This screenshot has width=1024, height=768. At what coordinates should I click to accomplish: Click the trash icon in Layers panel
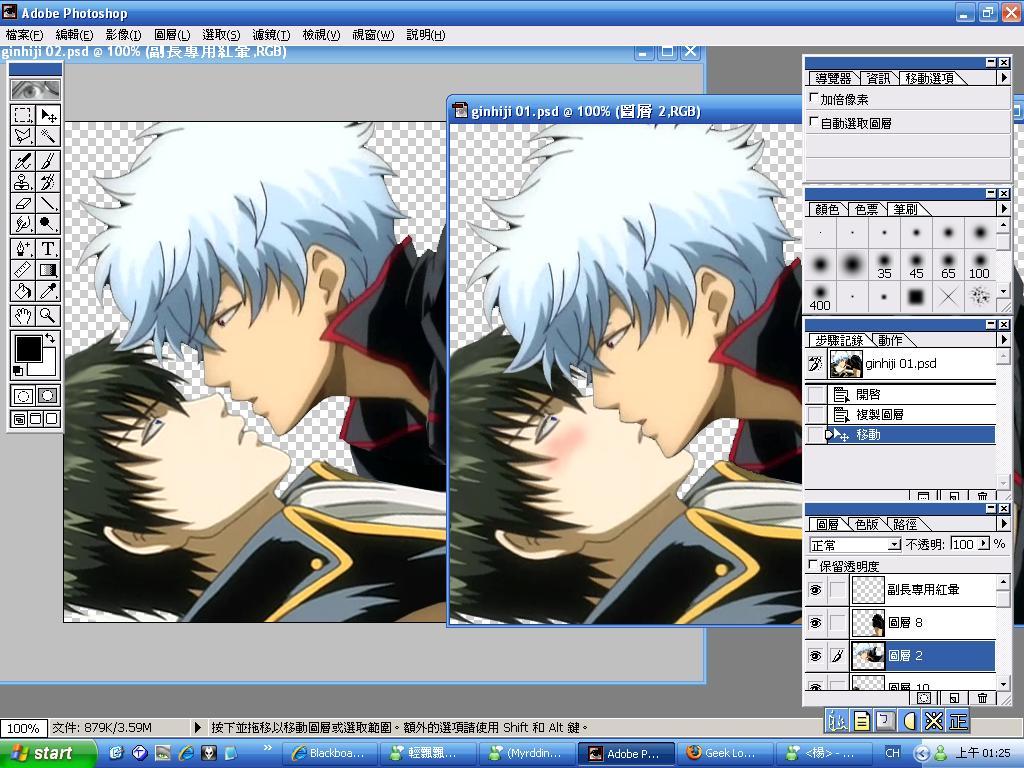point(982,697)
